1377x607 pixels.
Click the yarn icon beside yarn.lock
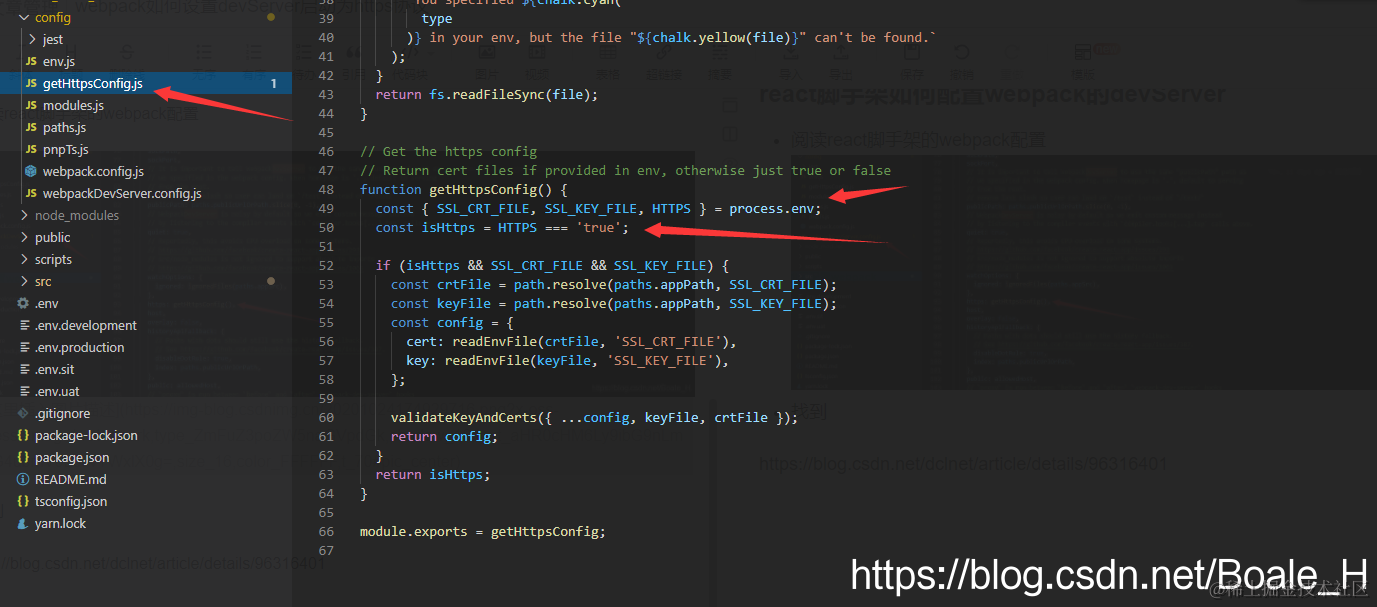(24, 523)
